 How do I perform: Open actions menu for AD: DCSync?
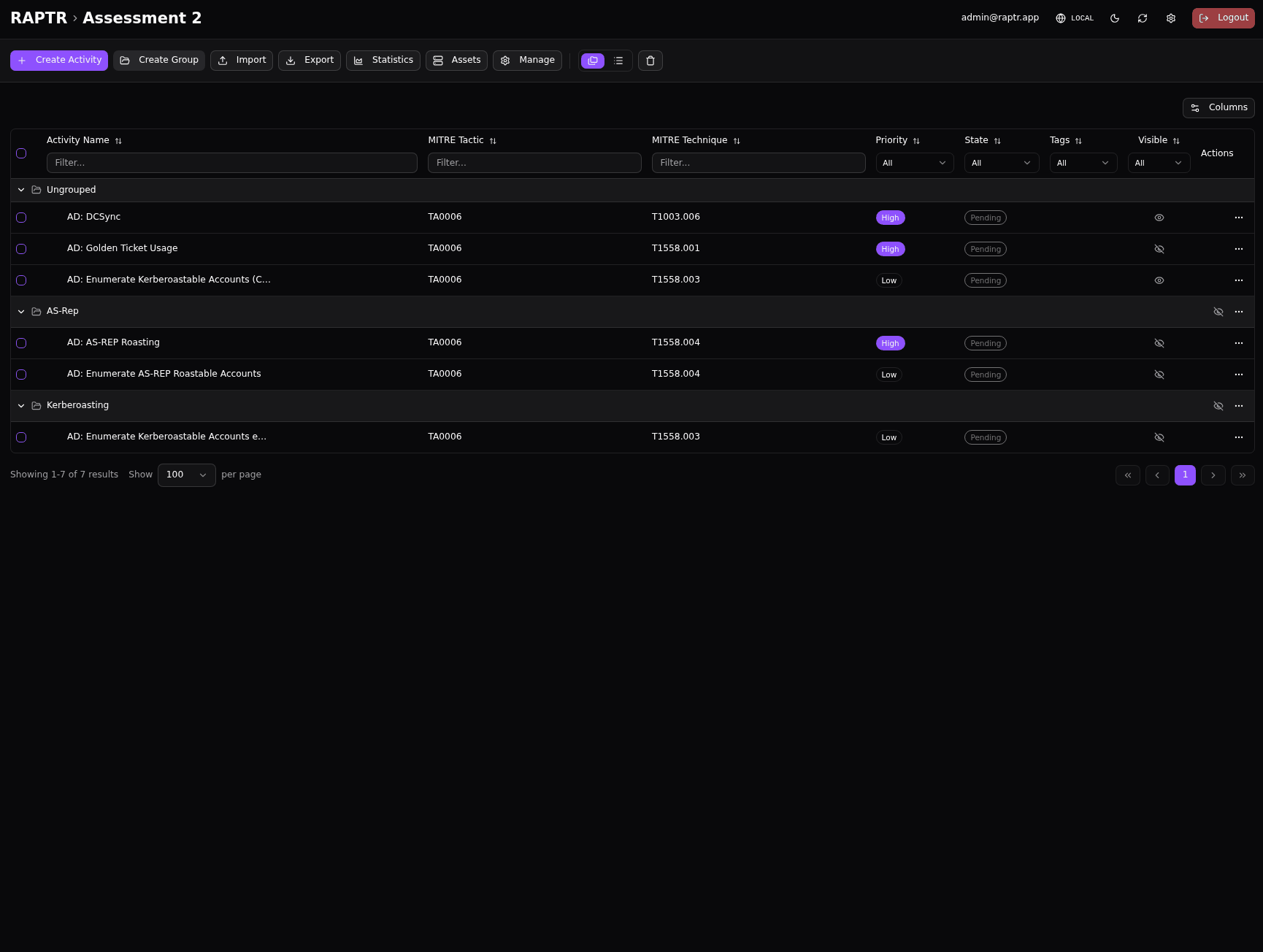1238,218
